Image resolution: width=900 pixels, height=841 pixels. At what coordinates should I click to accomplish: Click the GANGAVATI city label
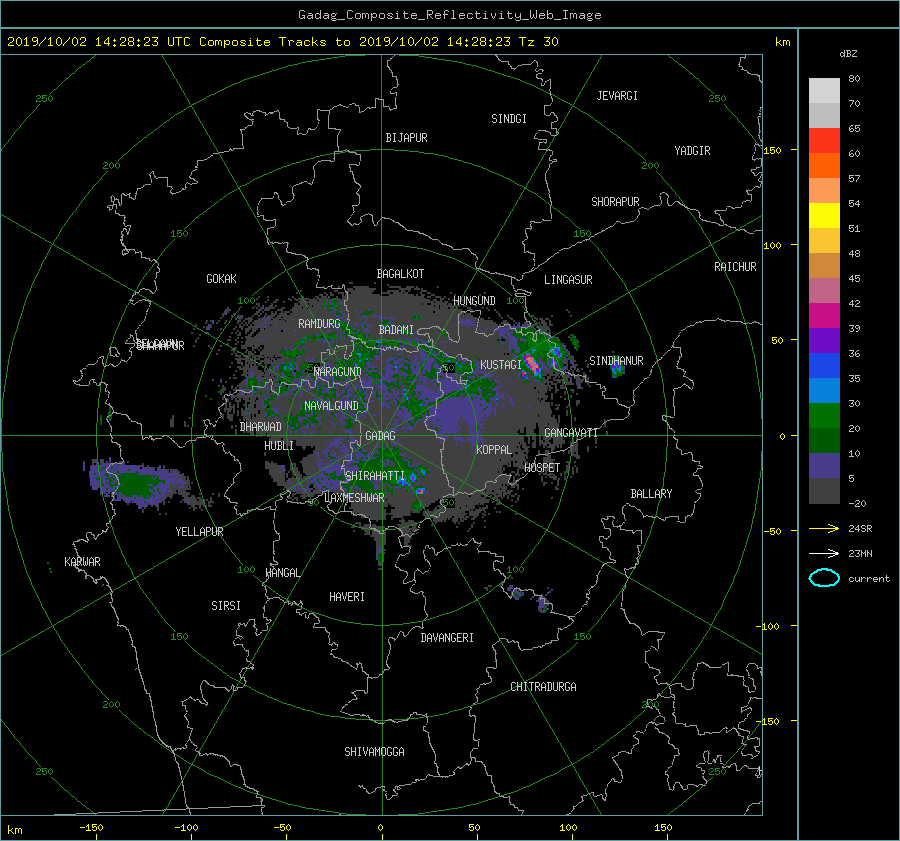pyautogui.click(x=571, y=433)
